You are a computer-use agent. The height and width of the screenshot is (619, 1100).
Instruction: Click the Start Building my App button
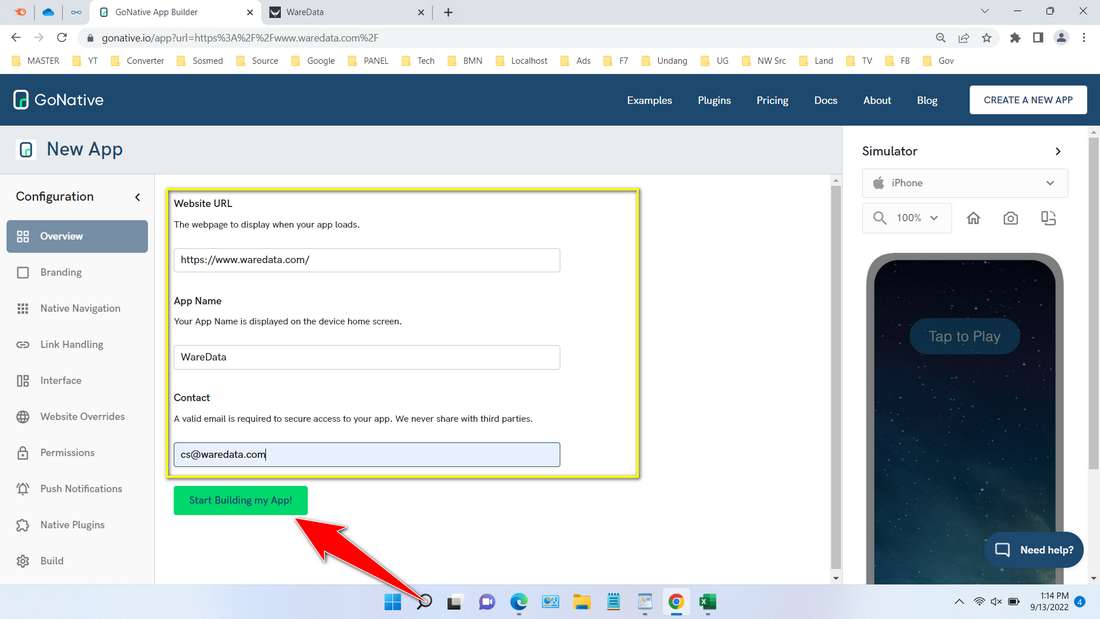240,500
